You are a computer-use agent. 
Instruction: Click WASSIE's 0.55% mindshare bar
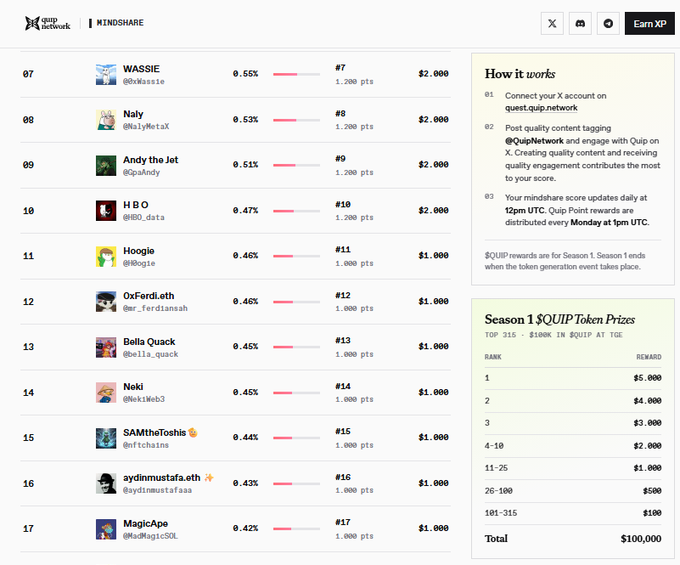point(297,74)
